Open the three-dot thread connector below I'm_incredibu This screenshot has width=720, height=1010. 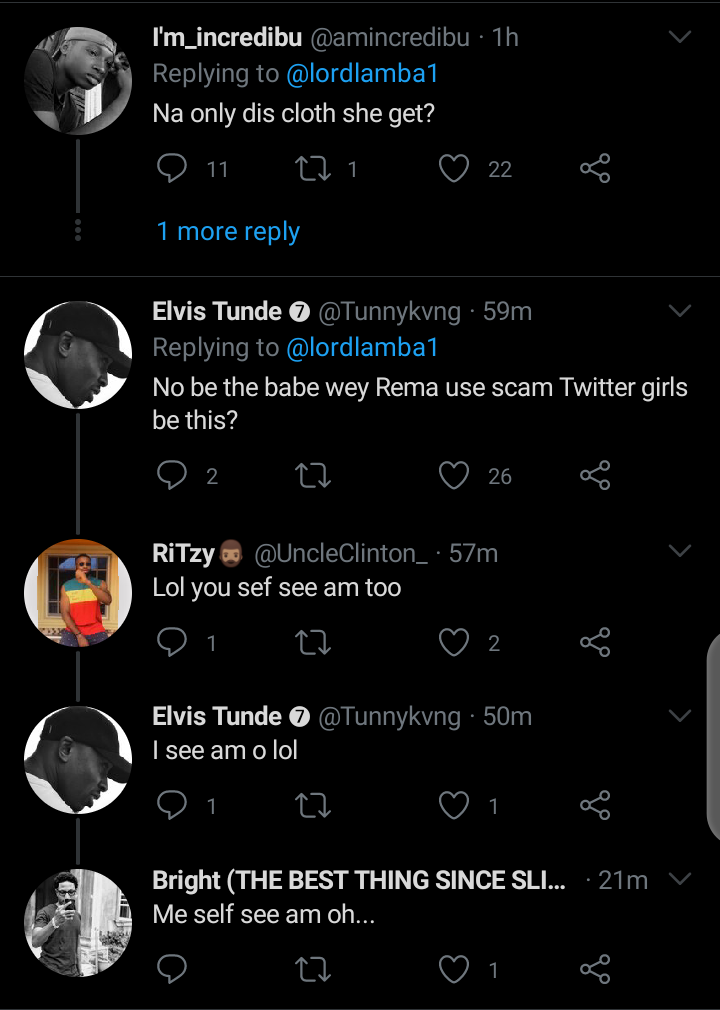[78, 229]
